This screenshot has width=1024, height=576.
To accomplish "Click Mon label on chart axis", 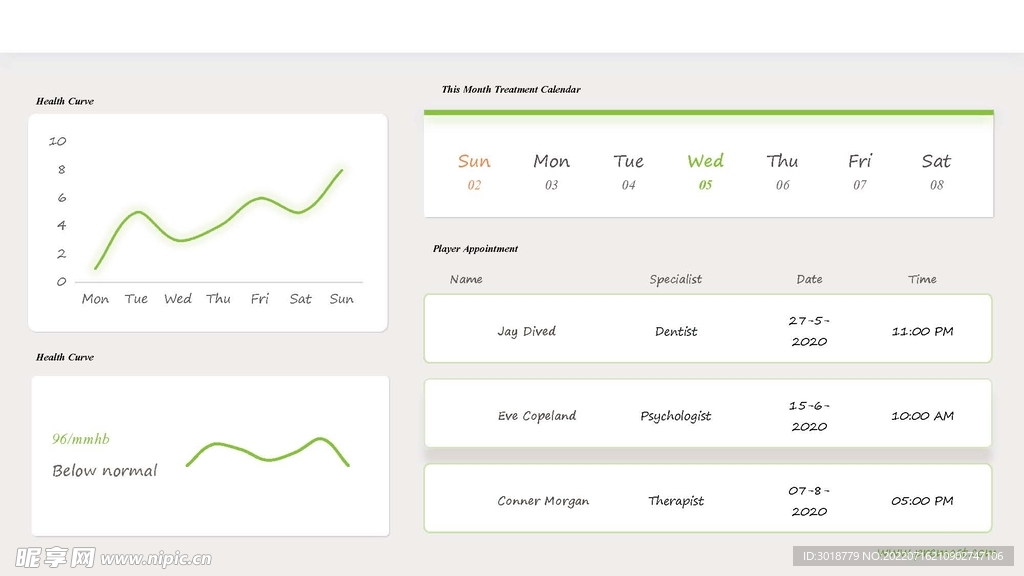I will [95, 298].
